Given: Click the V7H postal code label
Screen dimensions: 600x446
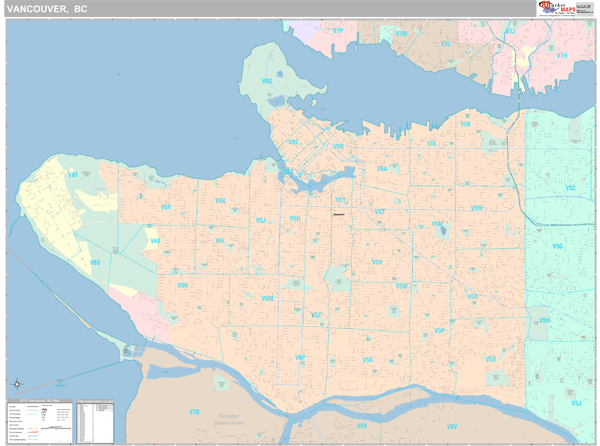Looking at the screenshot, I should point(561,56).
